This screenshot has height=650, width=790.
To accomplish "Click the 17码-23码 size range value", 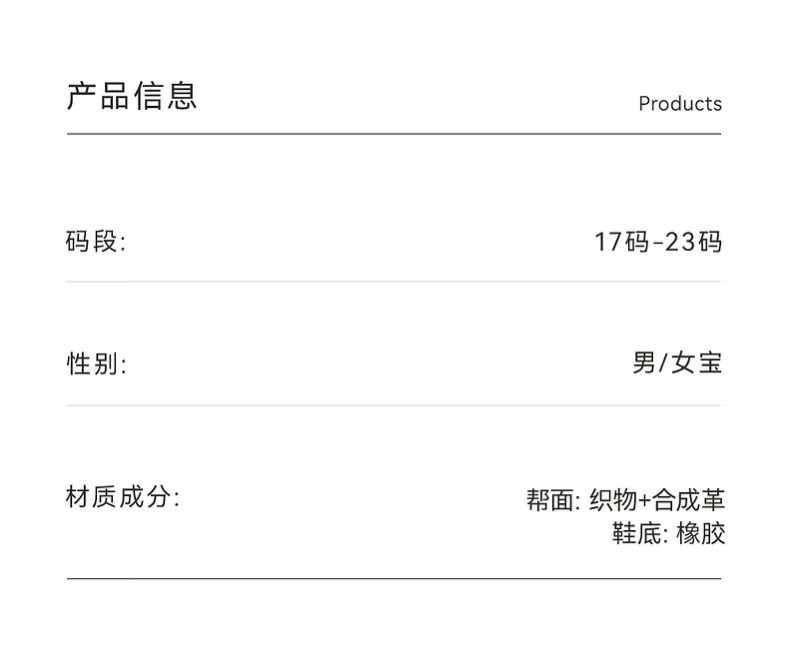I will tap(657, 242).
